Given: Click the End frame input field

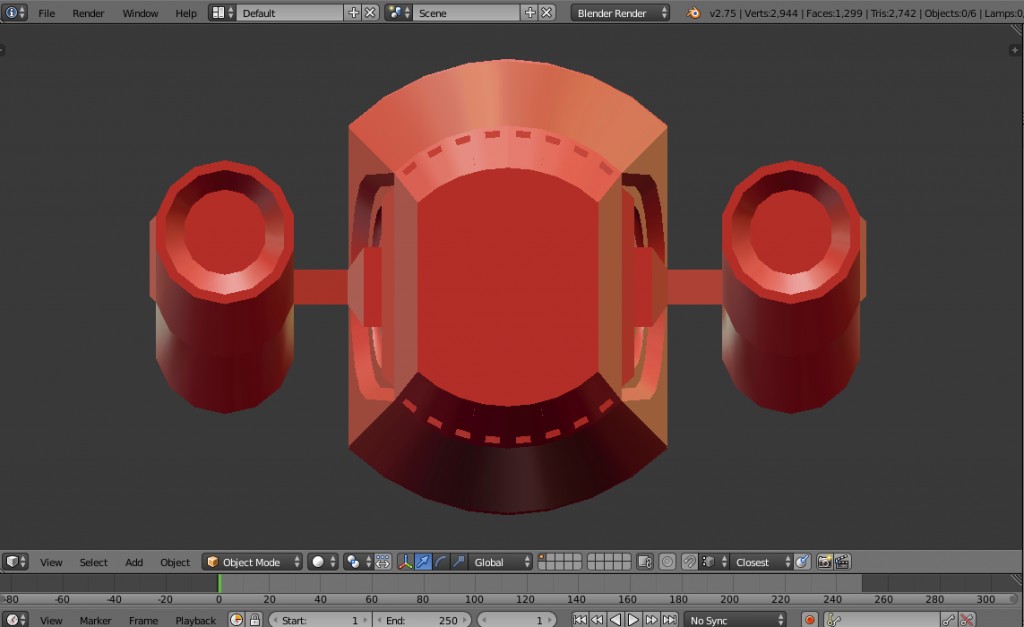Looking at the screenshot, I should point(420,620).
